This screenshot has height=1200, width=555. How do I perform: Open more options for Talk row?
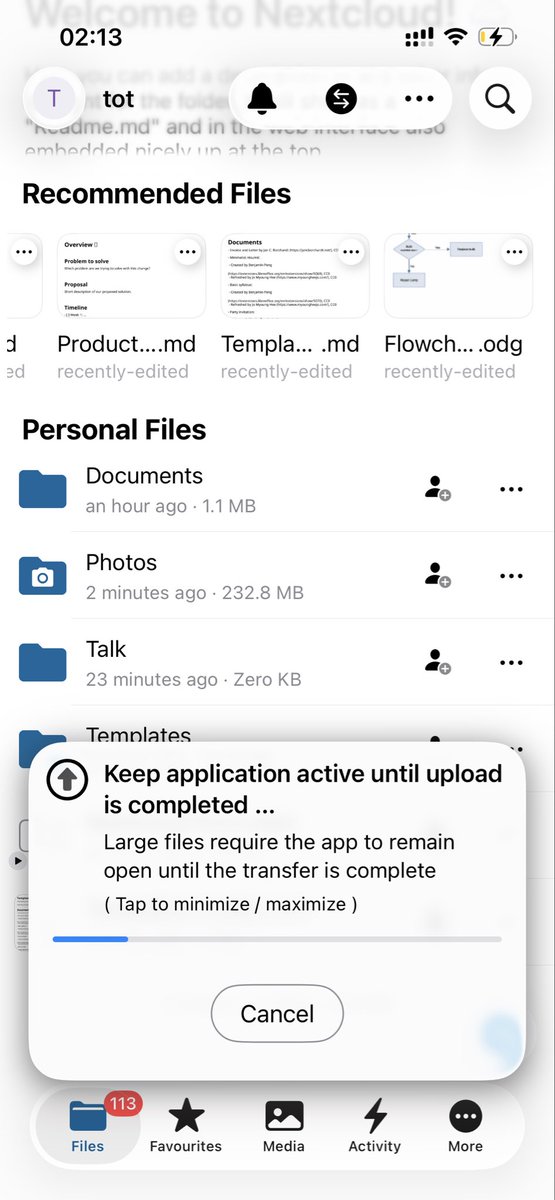click(x=511, y=662)
